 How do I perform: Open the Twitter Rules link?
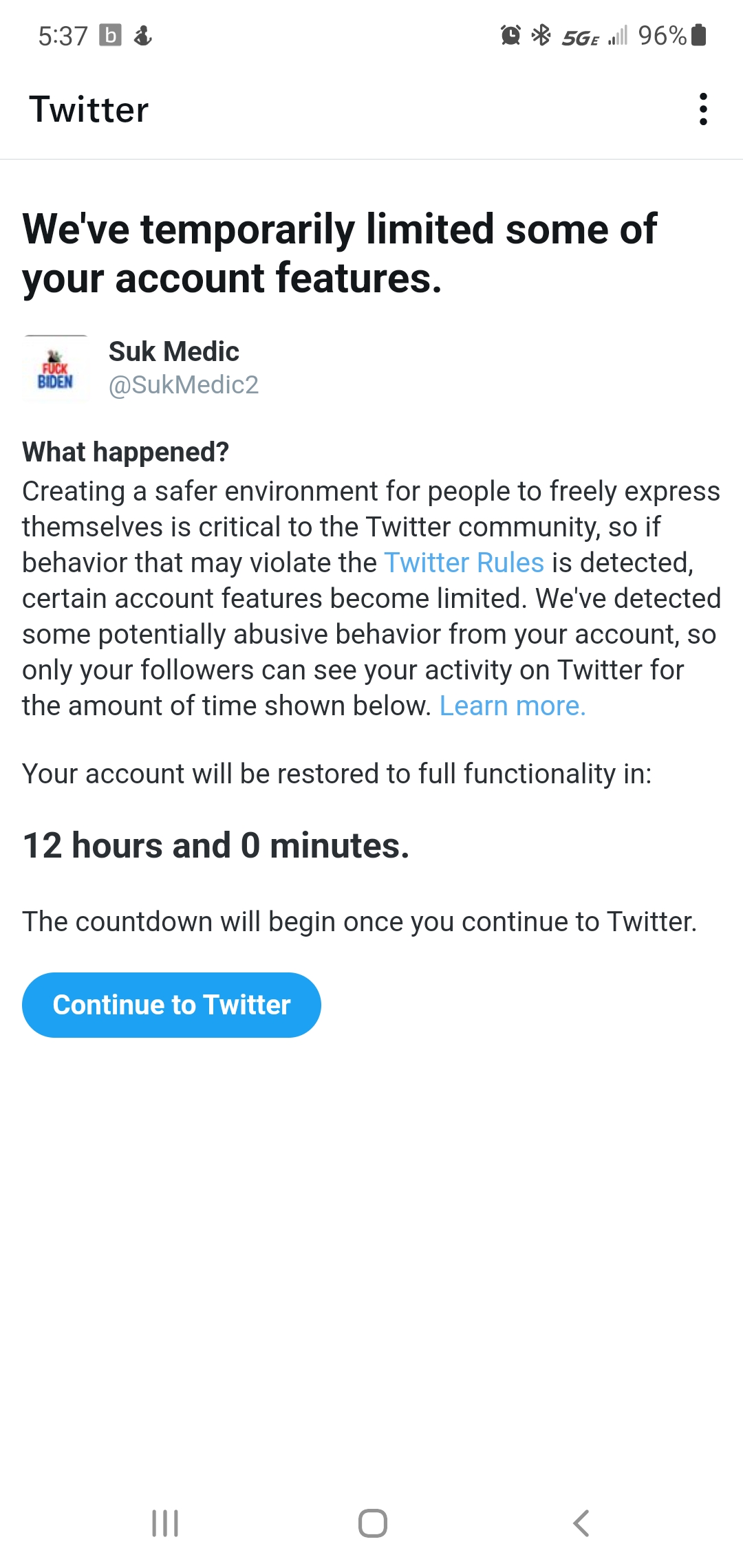click(464, 563)
